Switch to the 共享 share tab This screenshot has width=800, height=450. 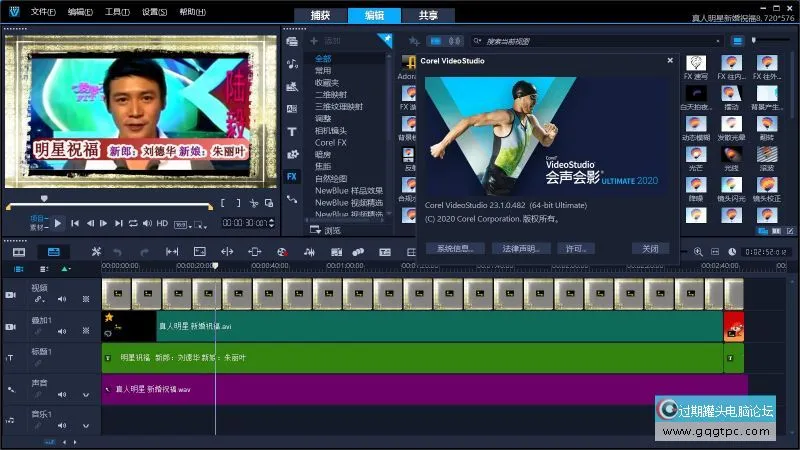coord(428,15)
